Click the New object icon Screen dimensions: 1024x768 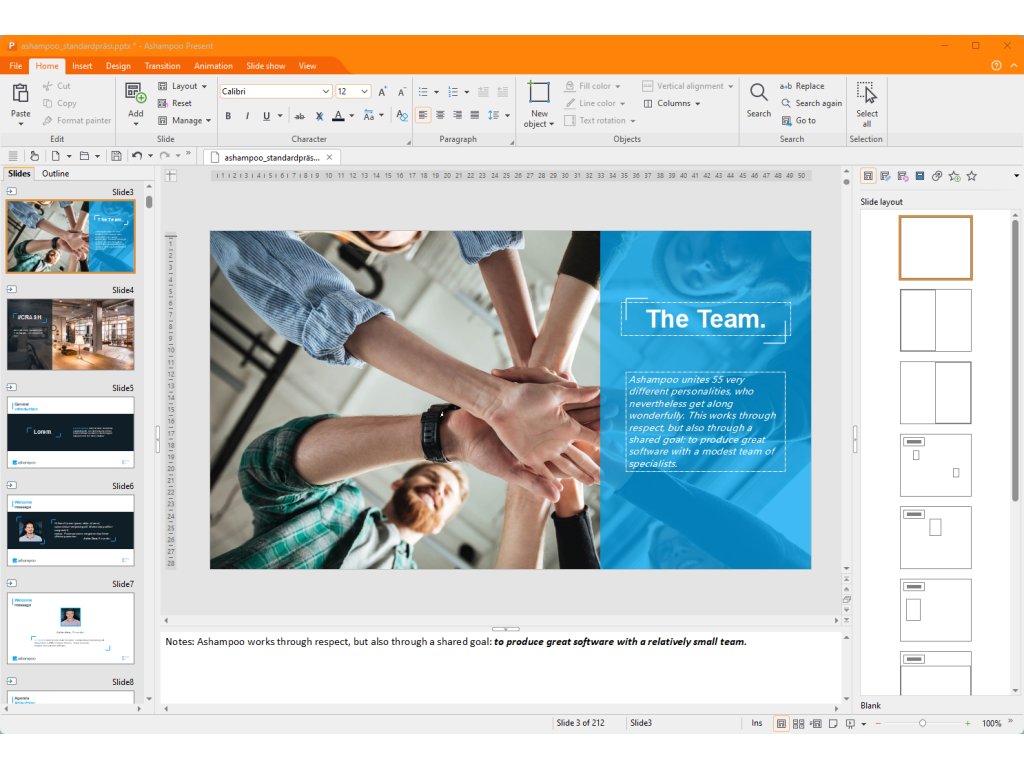tap(539, 93)
